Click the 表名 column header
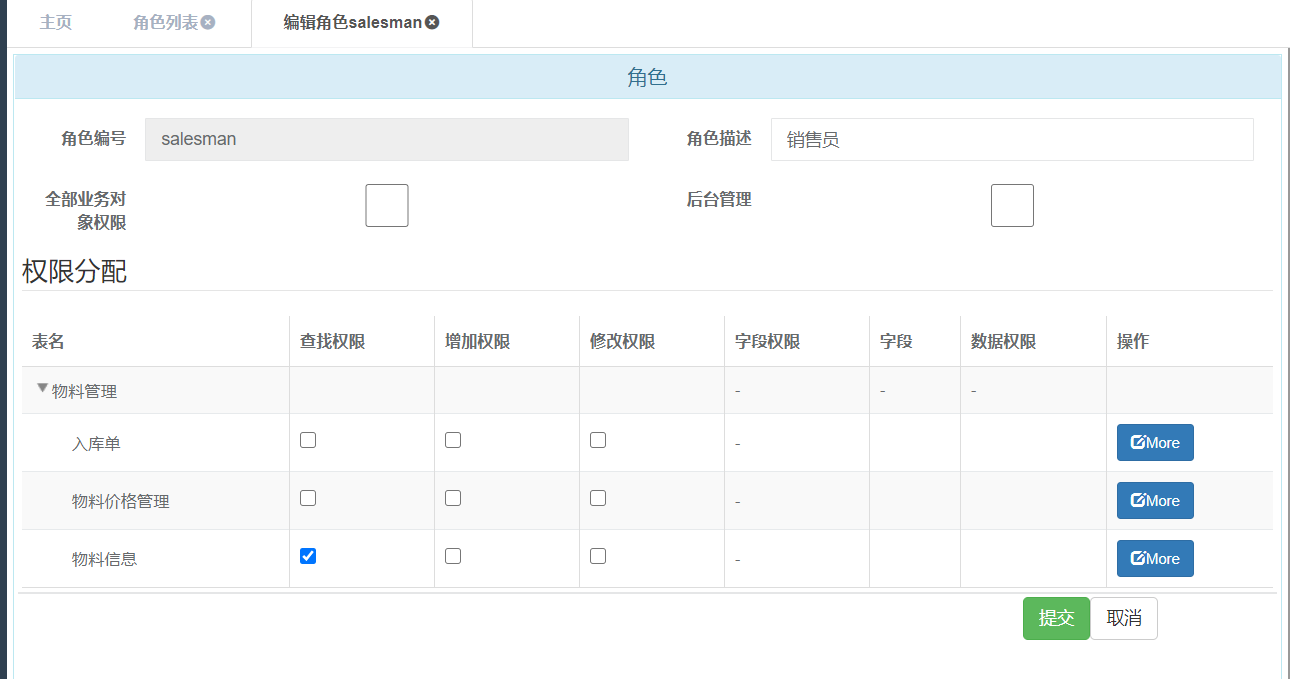This screenshot has width=1290, height=679. point(48,342)
